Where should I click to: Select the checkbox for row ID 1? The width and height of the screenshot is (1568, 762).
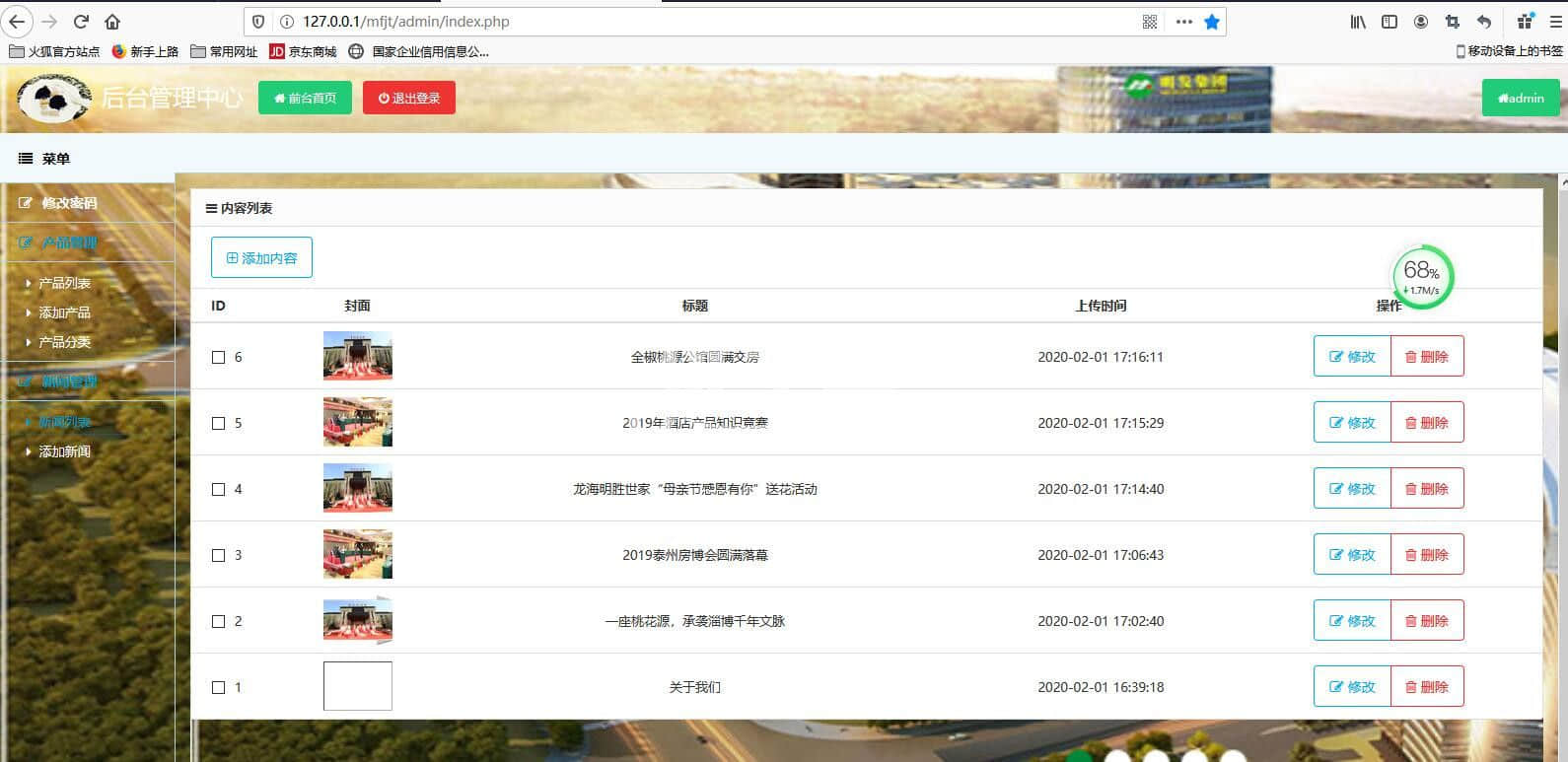click(219, 687)
